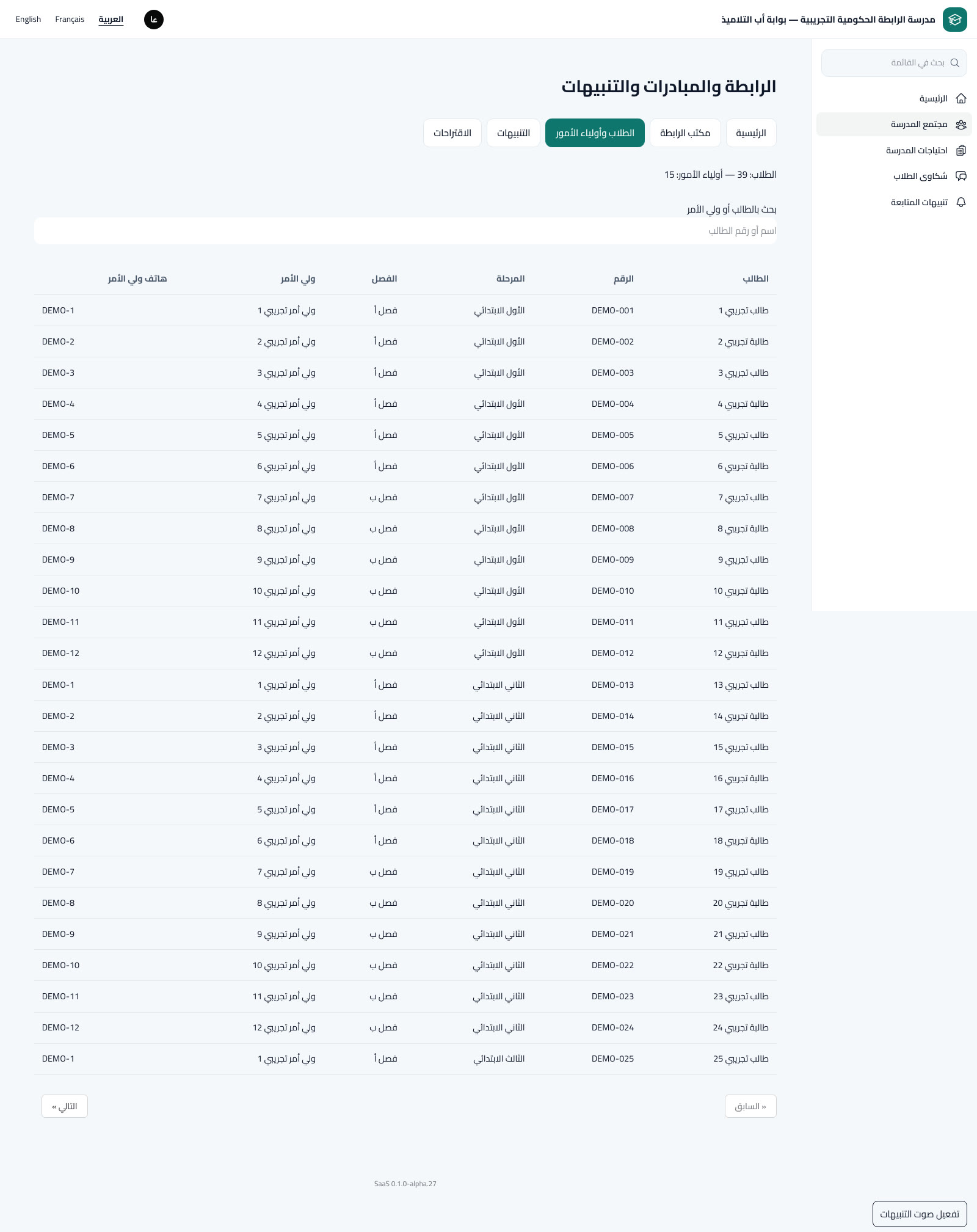Click the magnifier icon in sidebar search
The height and width of the screenshot is (1232, 977).
(x=955, y=63)
